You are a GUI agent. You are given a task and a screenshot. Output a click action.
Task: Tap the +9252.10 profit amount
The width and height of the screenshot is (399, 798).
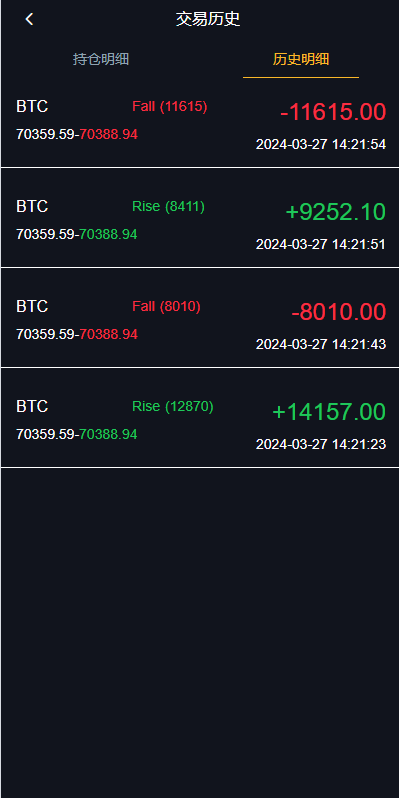tap(335, 212)
